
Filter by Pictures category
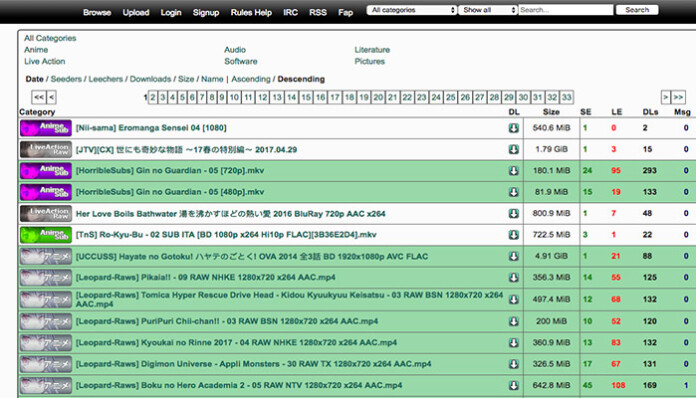coord(369,61)
